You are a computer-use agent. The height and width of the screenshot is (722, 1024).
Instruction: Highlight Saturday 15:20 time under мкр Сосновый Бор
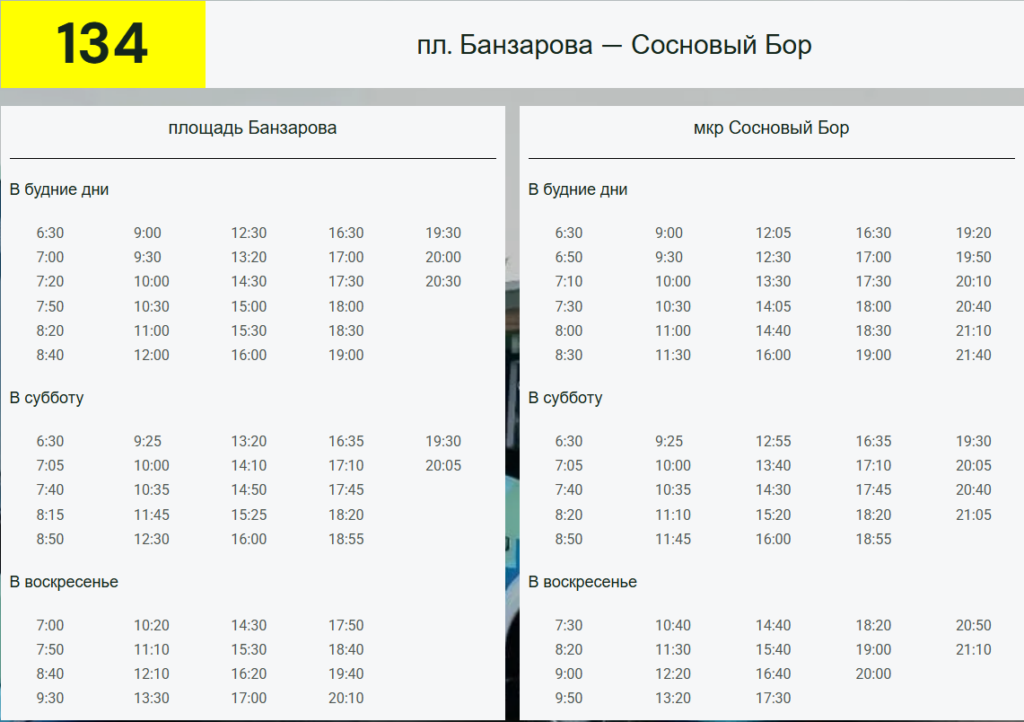click(773, 514)
